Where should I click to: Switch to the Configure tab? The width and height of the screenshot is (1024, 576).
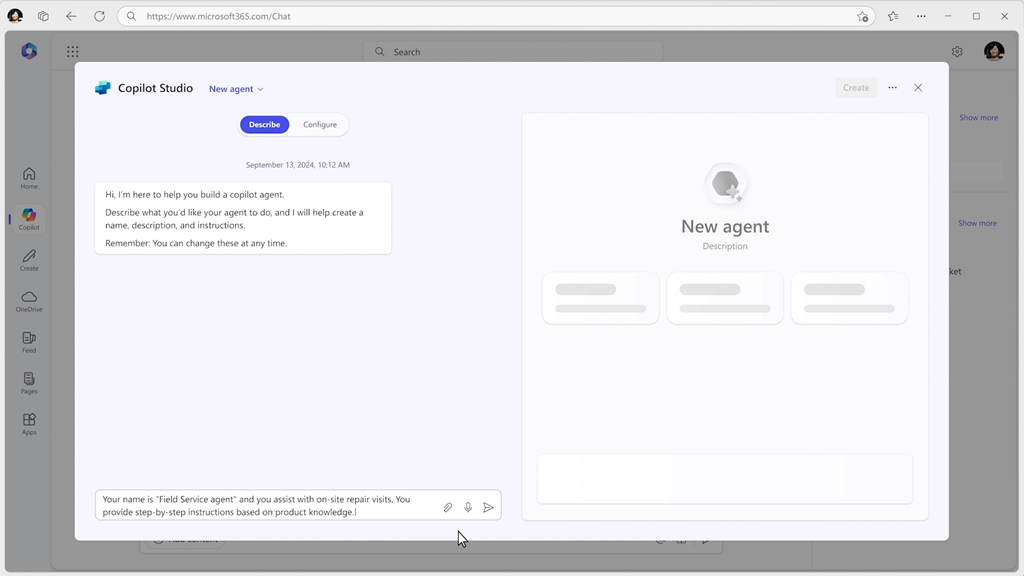(x=320, y=125)
